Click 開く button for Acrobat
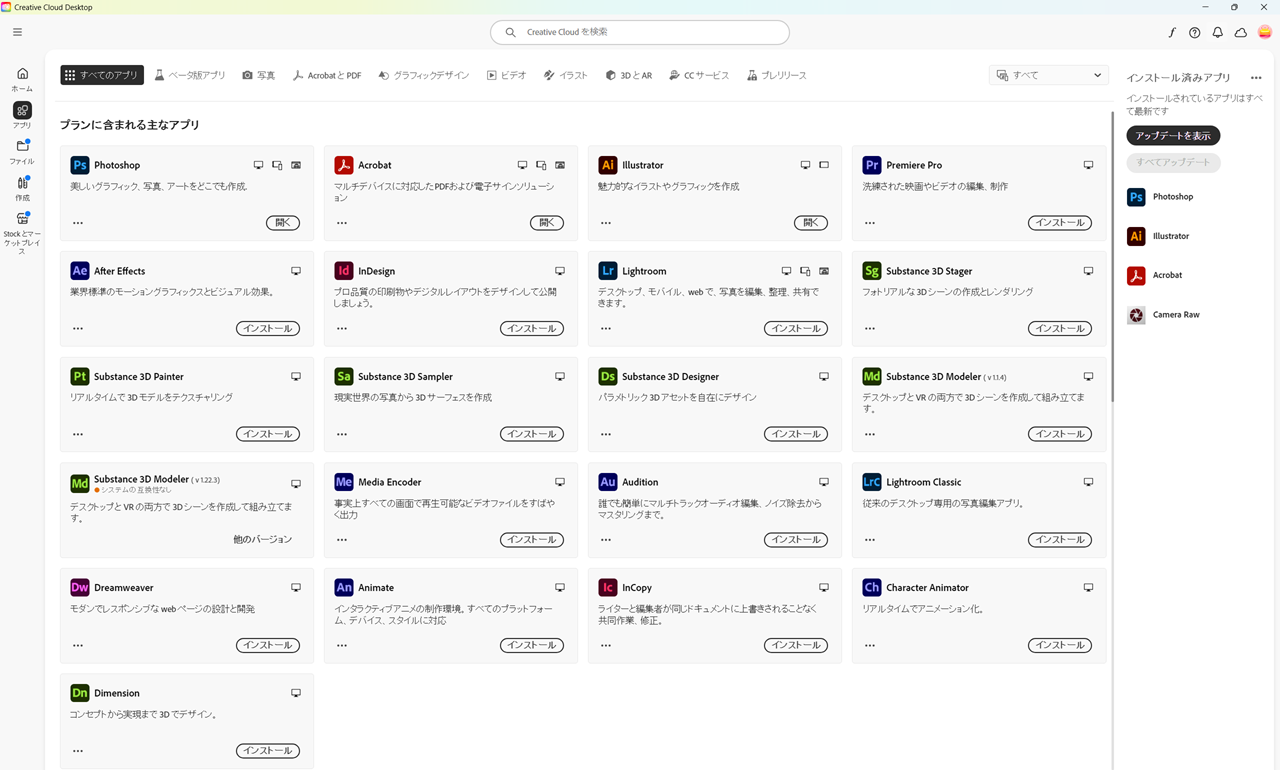 click(547, 223)
